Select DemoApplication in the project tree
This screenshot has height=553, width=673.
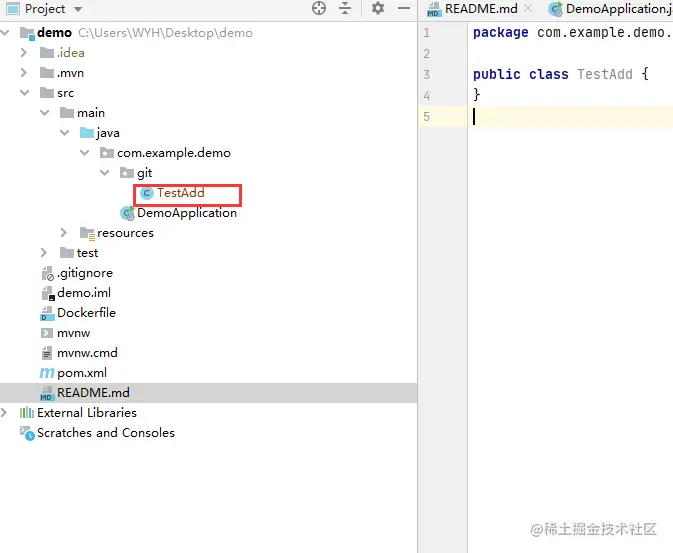(x=187, y=213)
